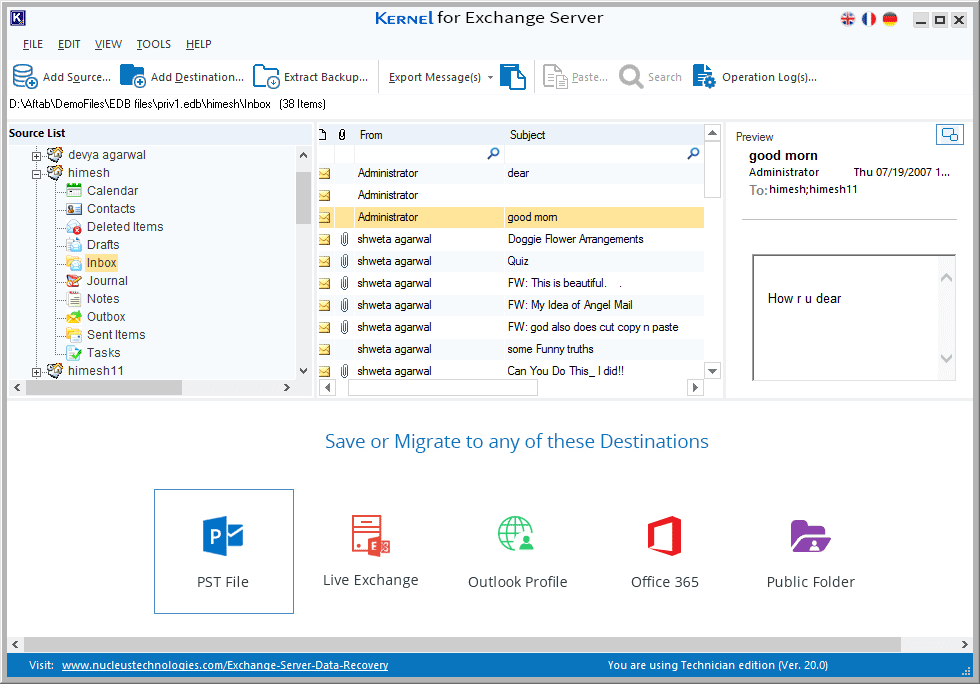Open the TOOLS menu
Viewport: 980px width, 684px height.
click(154, 44)
